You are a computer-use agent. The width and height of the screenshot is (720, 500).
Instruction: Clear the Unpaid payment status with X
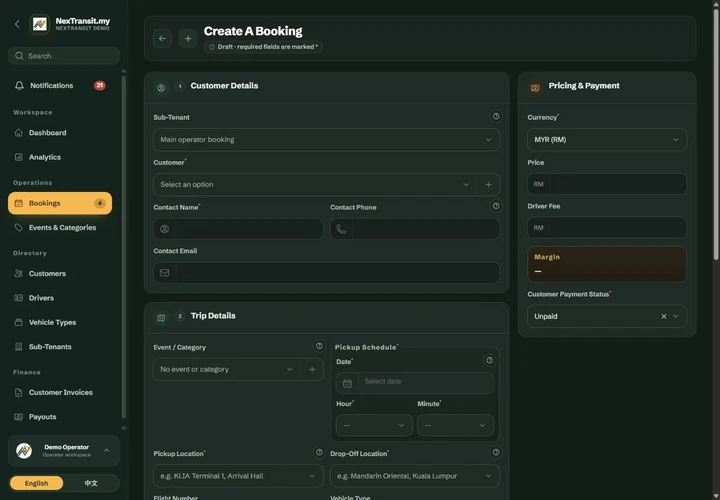[664, 316]
